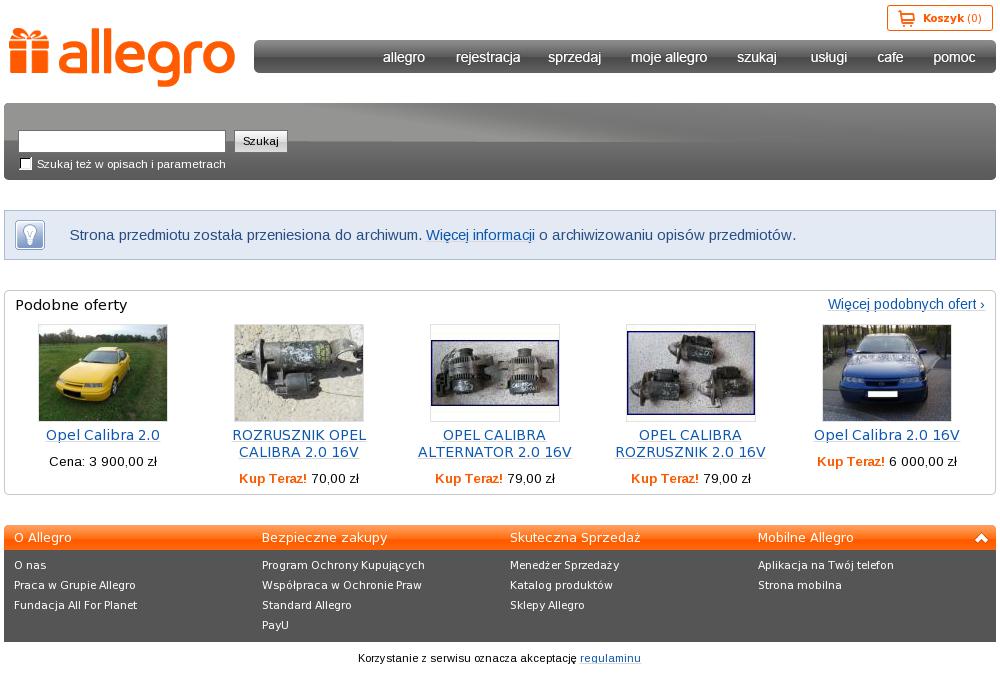Open yellow Opel Calibra car thumbnail
Viewport: 1000px width, 678px height.
click(103, 372)
